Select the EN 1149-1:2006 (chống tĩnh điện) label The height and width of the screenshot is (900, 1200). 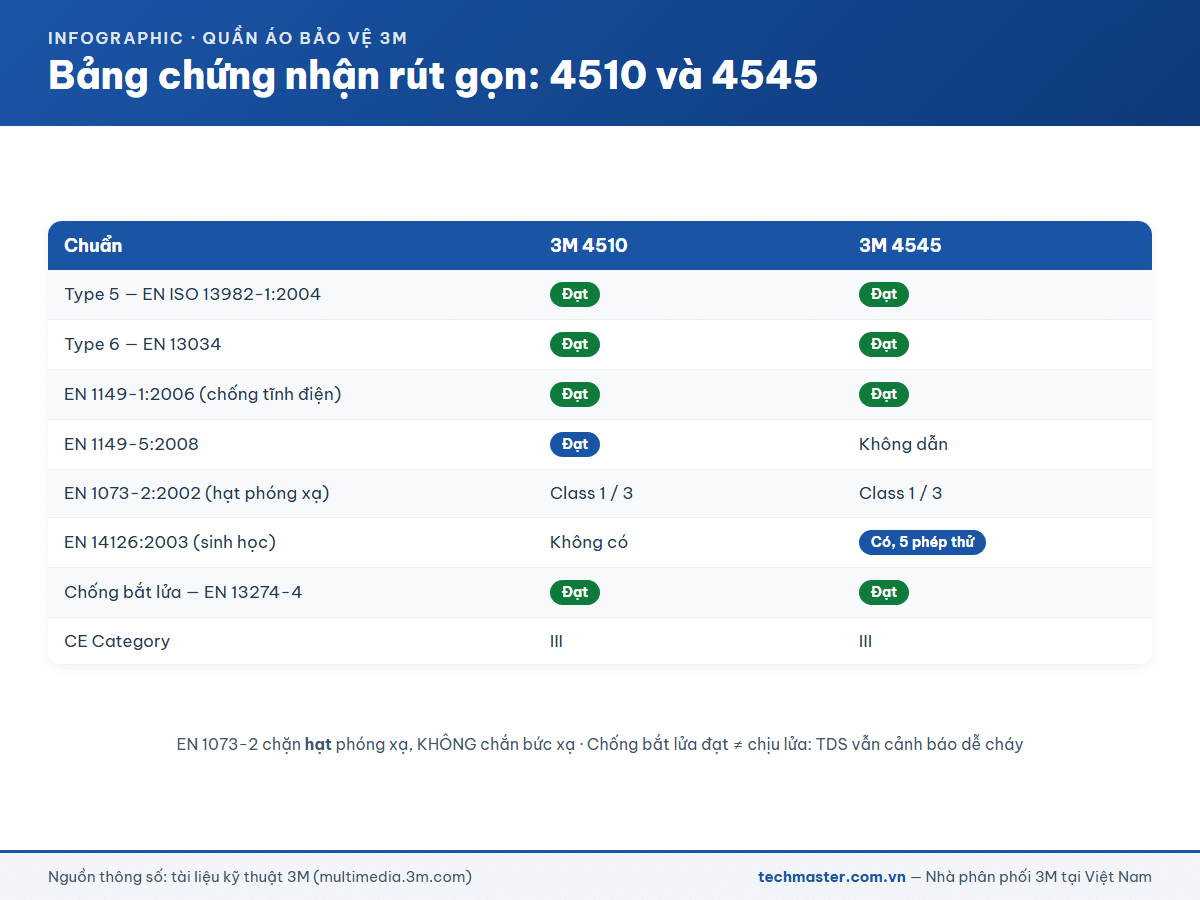tap(202, 394)
